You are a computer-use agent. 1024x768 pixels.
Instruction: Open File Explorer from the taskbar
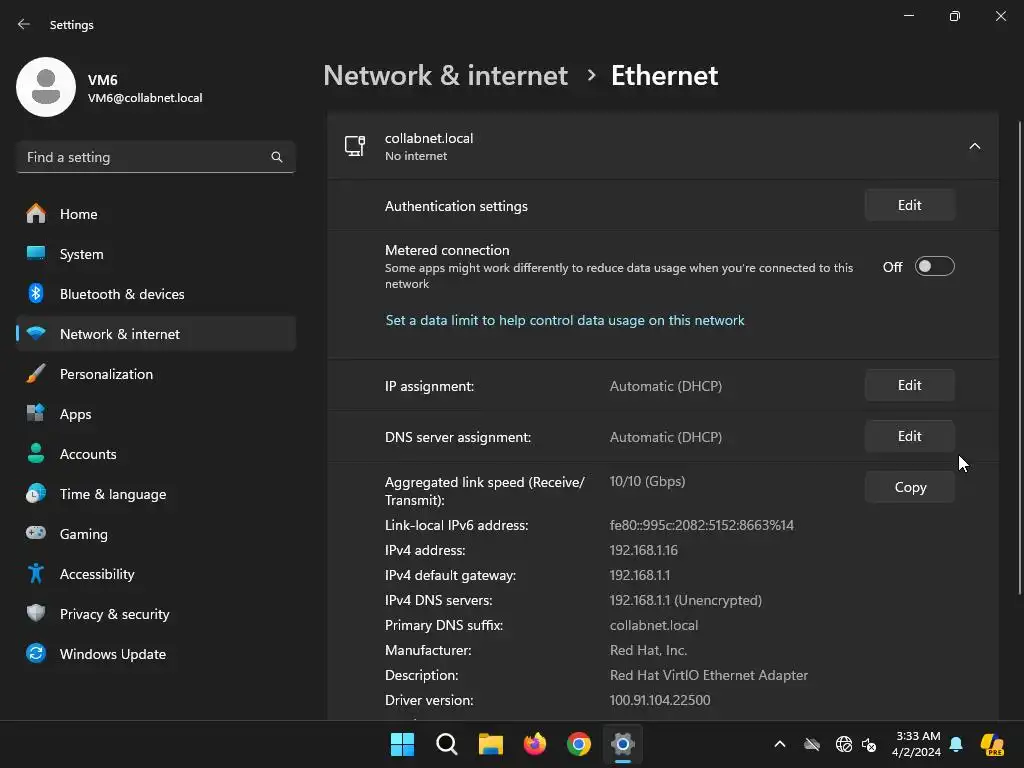[491, 744]
